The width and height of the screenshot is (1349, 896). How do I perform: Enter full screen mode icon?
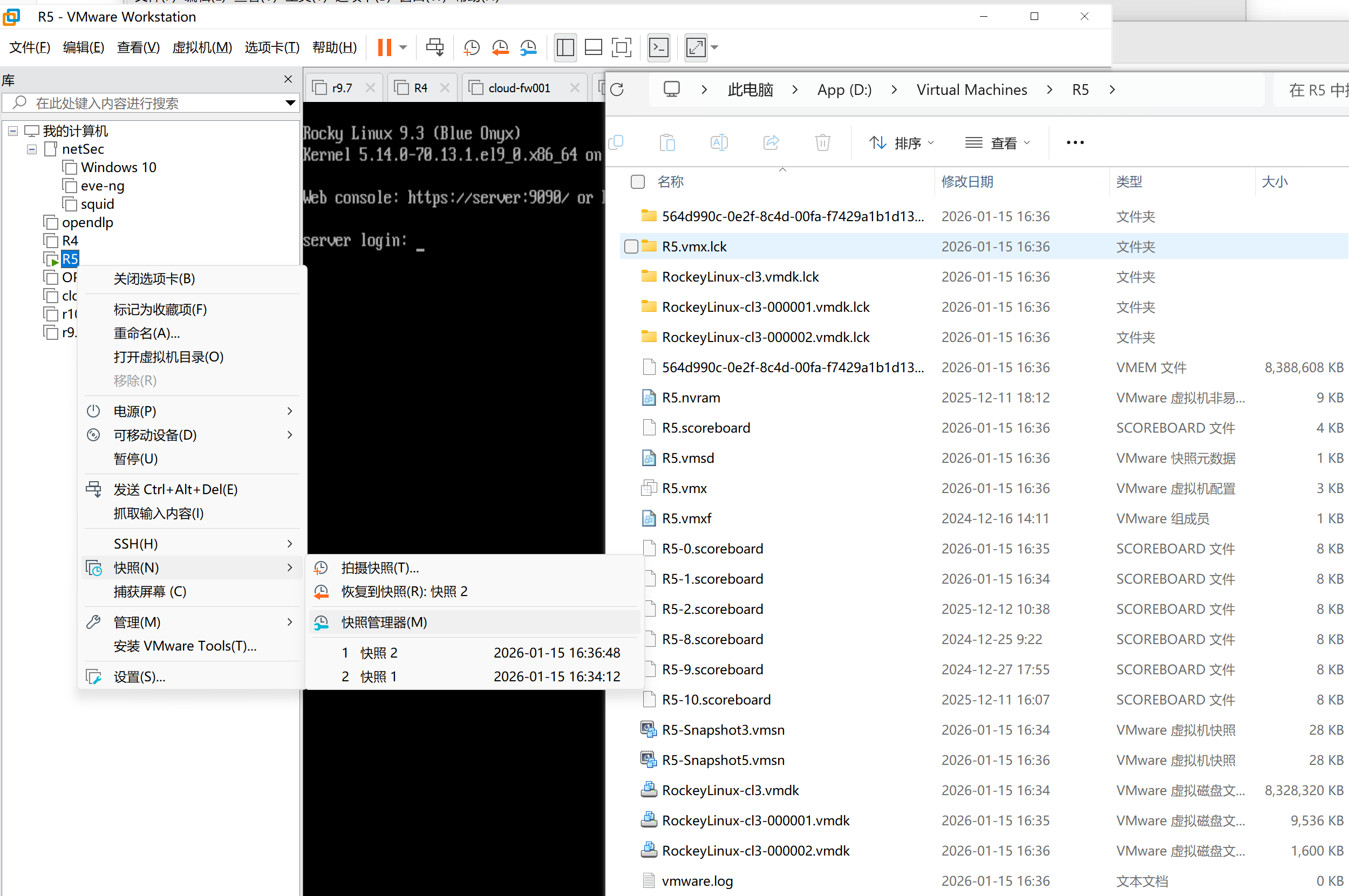(x=621, y=47)
